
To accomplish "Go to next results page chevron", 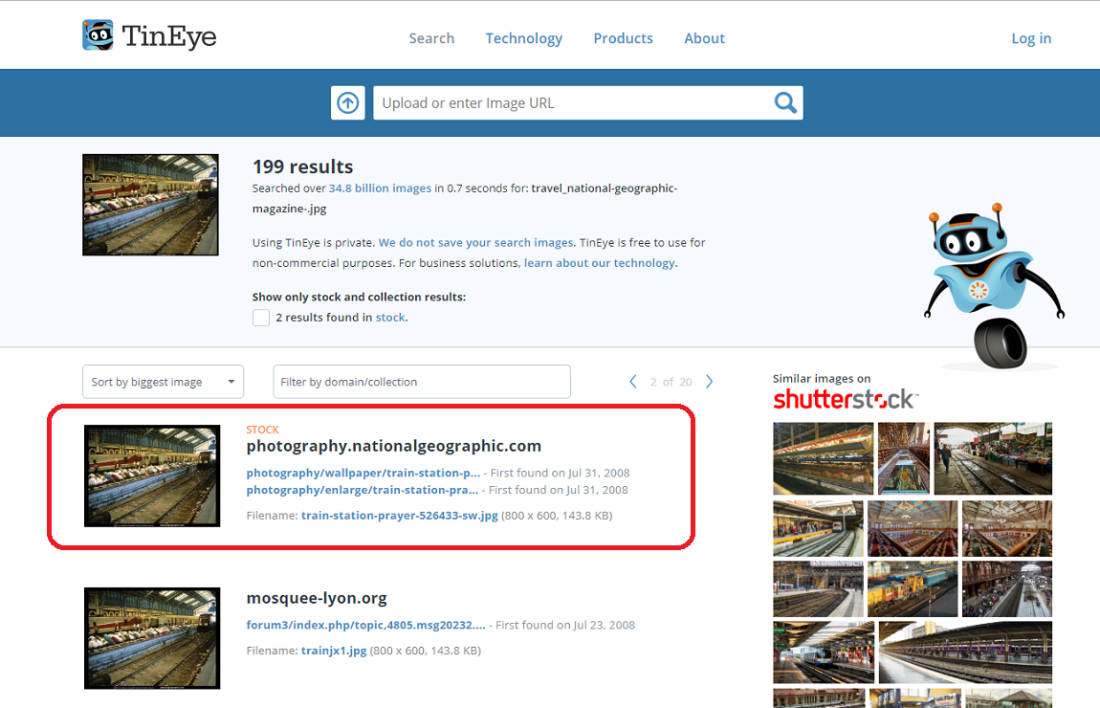I will pyautogui.click(x=709, y=382).
